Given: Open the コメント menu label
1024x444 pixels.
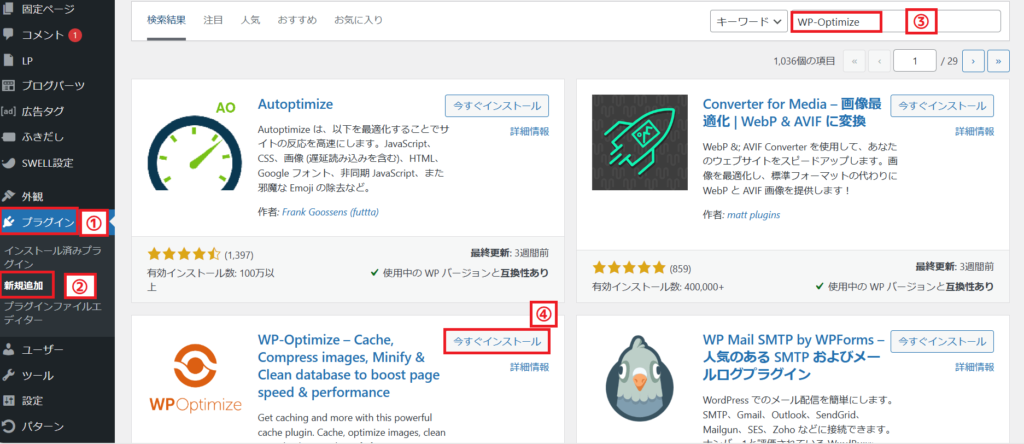Looking at the screenshot, I should pyautogui.click(x=42, y=35).
